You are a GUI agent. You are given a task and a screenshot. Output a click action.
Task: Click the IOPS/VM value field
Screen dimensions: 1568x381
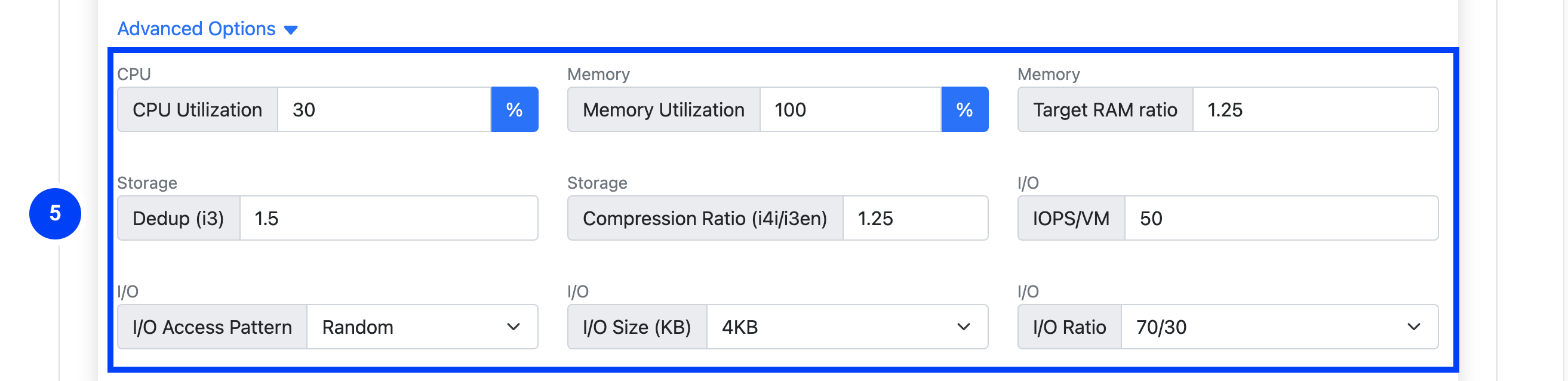[1281, 218]
